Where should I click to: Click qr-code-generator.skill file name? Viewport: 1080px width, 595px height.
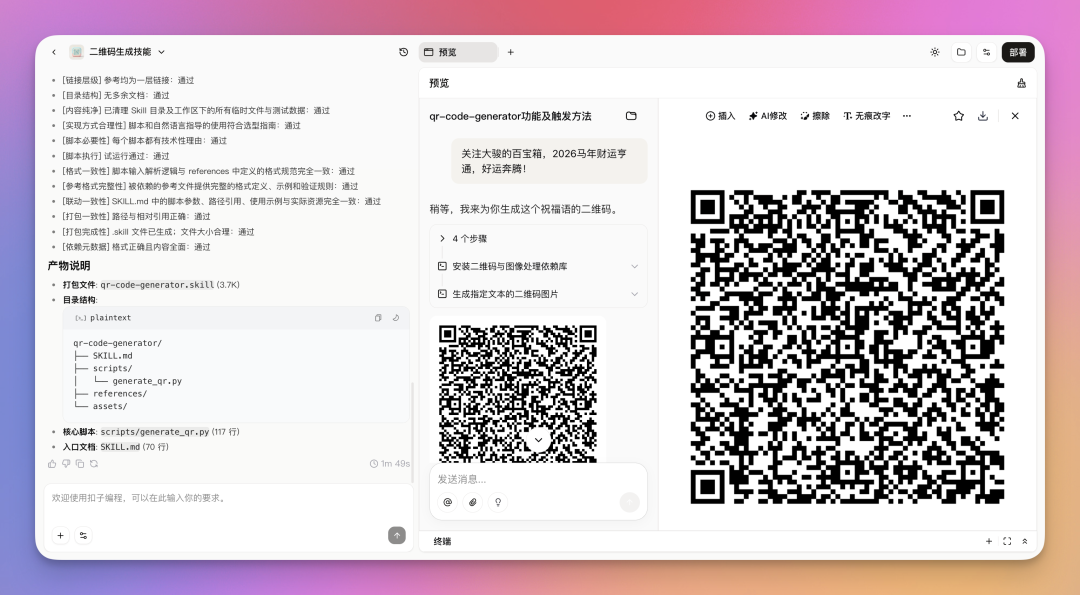pos(157,284)
